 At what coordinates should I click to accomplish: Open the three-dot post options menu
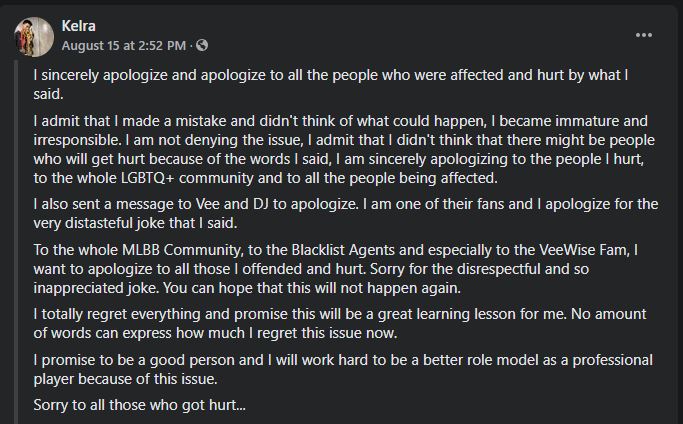(x=643, y=35)
